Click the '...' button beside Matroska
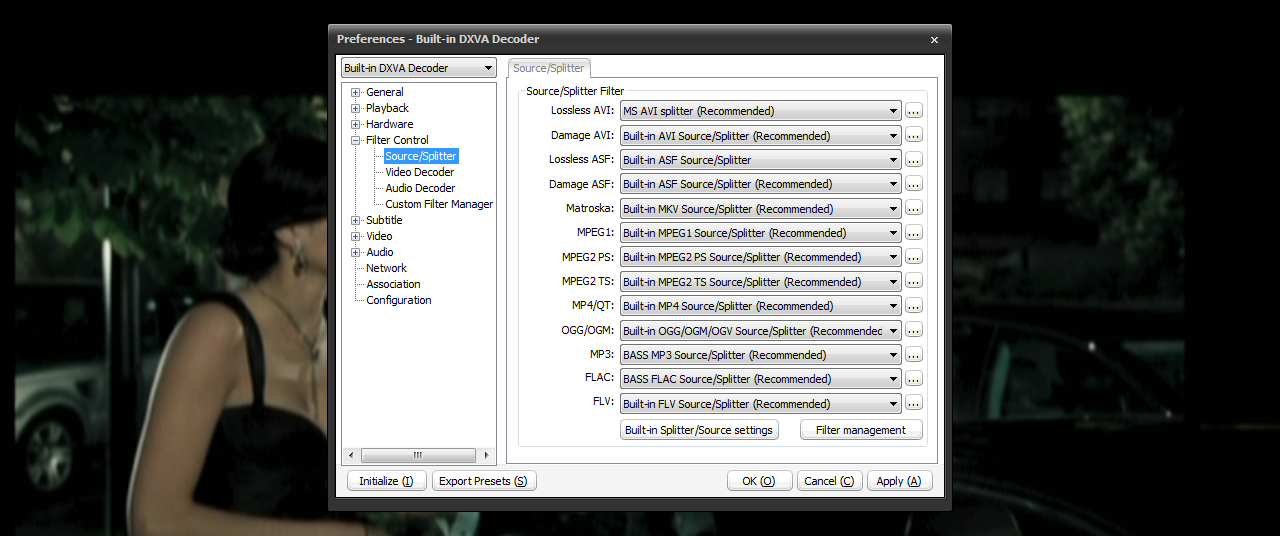 (913, 209)
